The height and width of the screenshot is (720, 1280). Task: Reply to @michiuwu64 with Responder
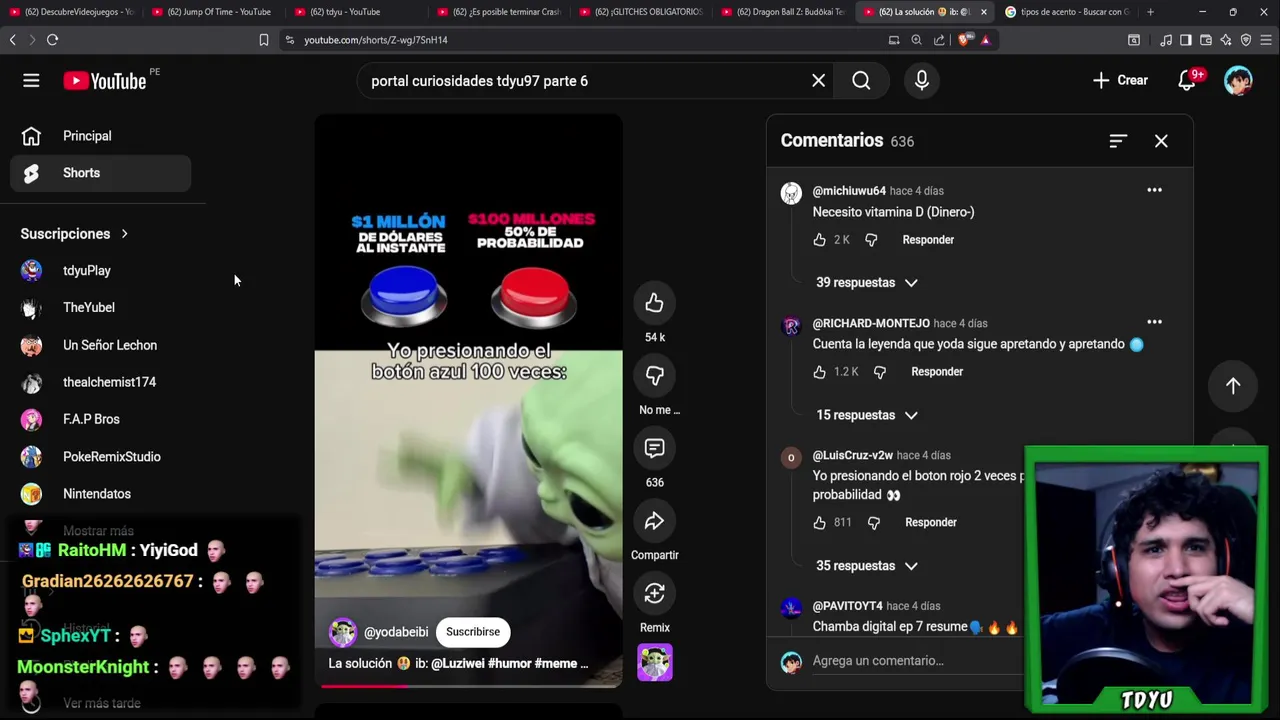928,240
